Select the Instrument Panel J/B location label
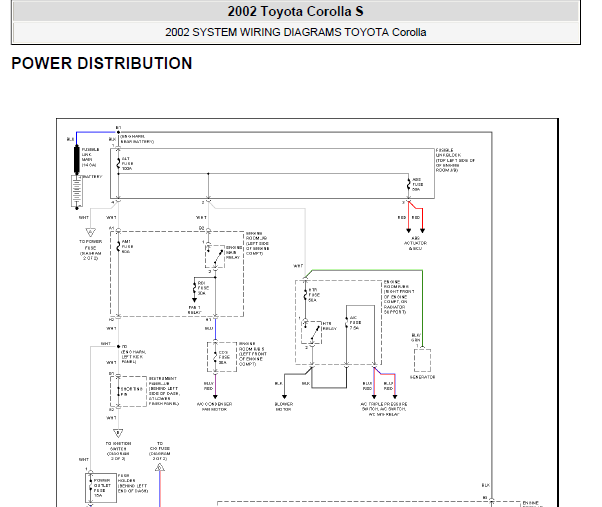The image size is (602, 507). pyautogui.click(x=164, y=391)
